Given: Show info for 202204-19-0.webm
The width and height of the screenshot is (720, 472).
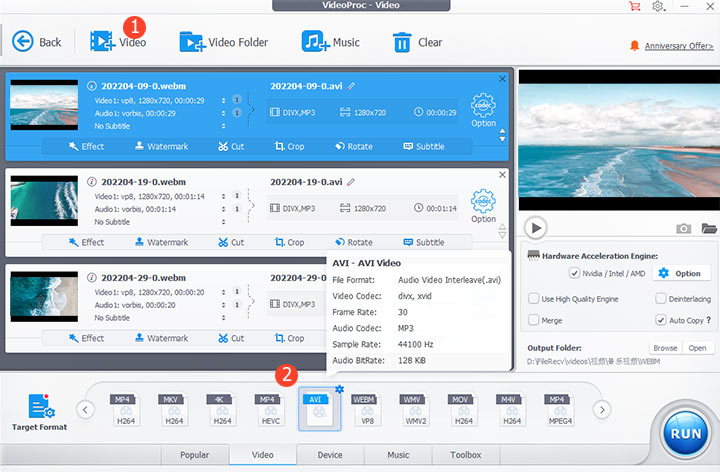Looking at the screenshot, I should point(92,182).
